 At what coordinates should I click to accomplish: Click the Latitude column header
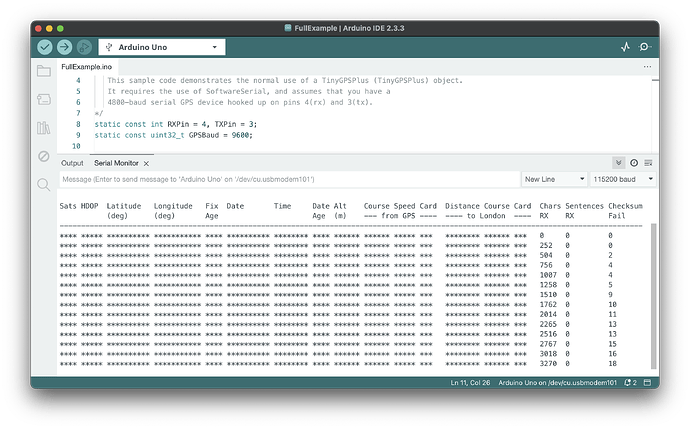tap(124, 211)
